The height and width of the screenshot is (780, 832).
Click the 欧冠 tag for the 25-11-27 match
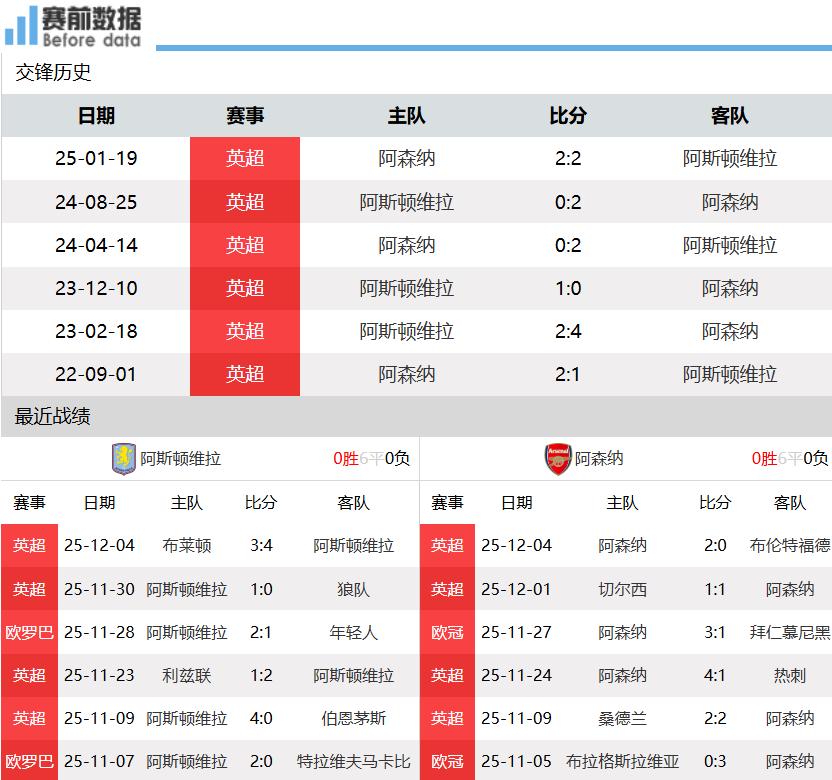[447, 632]
